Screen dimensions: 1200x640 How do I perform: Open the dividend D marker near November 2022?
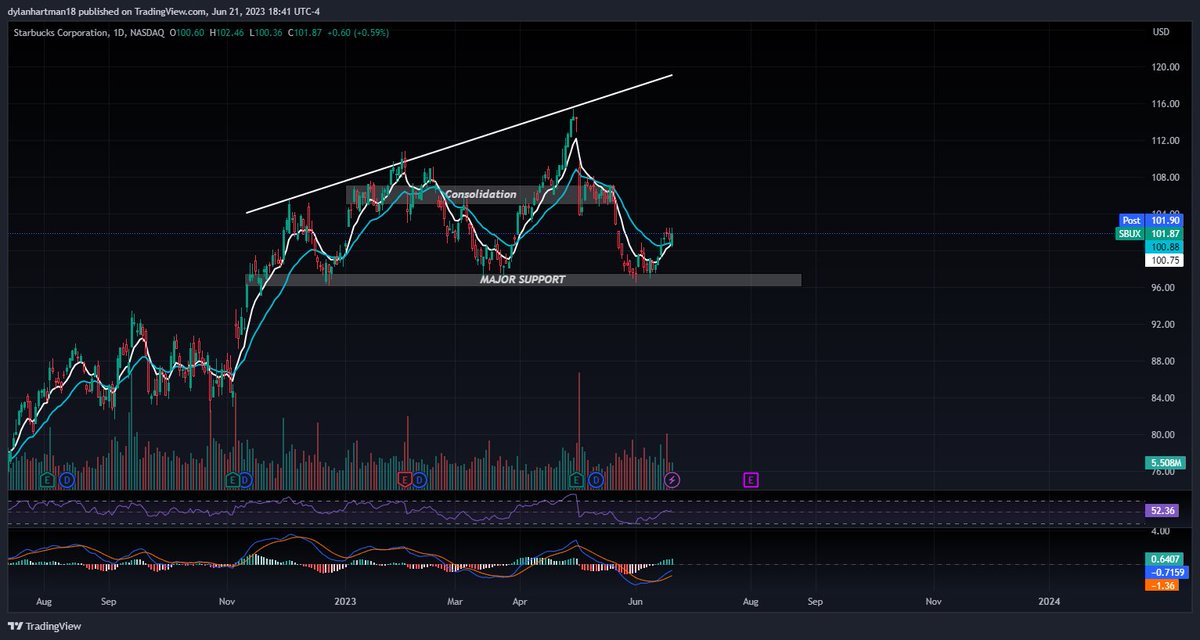[246, 480]
